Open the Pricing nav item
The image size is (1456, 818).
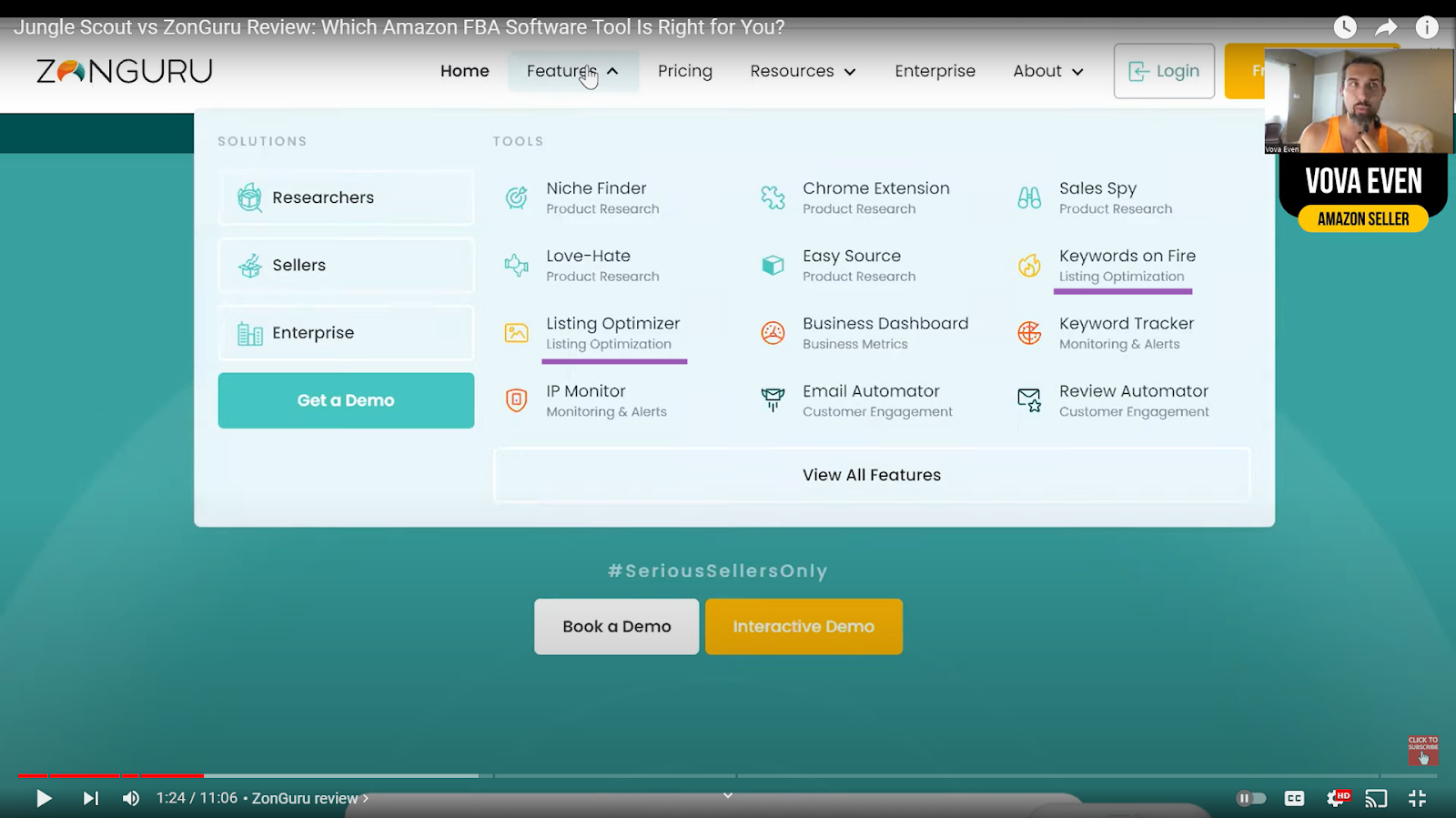685,71
